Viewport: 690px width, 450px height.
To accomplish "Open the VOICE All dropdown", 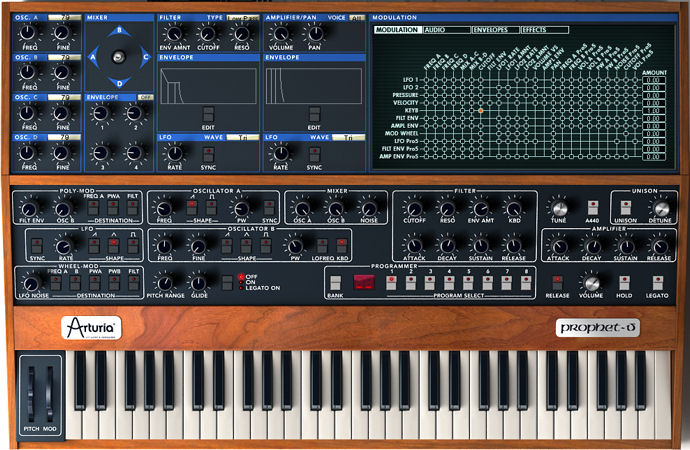I will [x=357, y=18].
